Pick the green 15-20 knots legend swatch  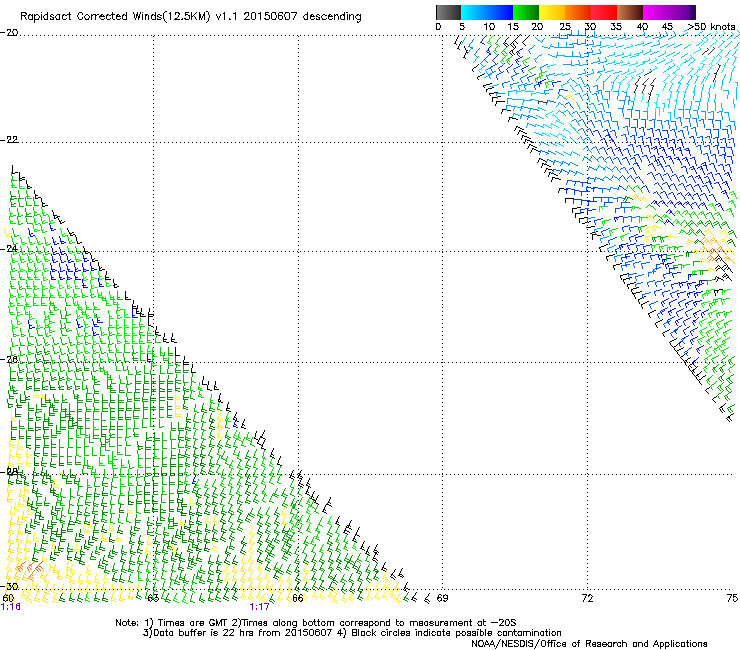[526, 12]
